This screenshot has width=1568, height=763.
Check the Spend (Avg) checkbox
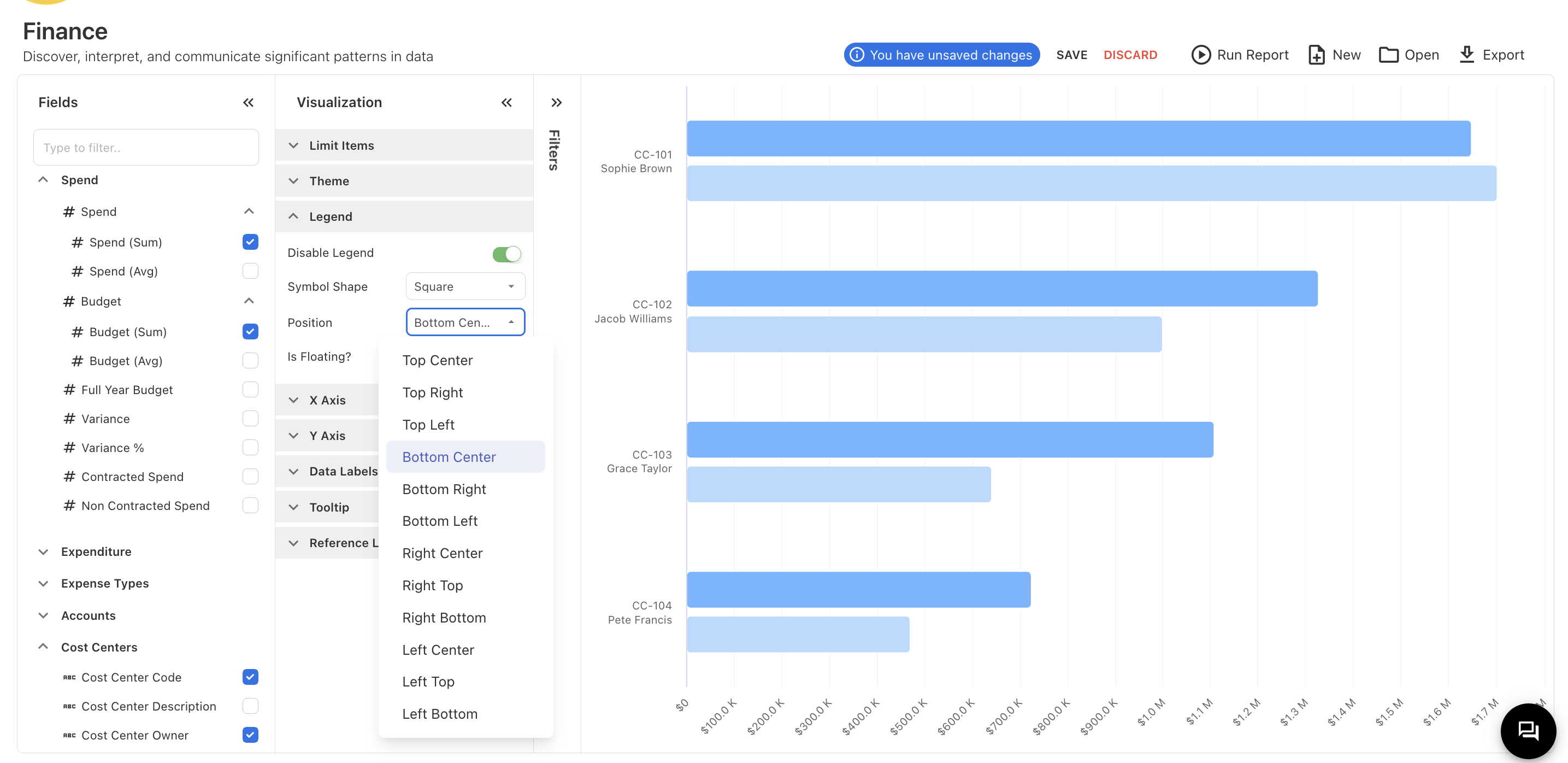pos(250,271)
